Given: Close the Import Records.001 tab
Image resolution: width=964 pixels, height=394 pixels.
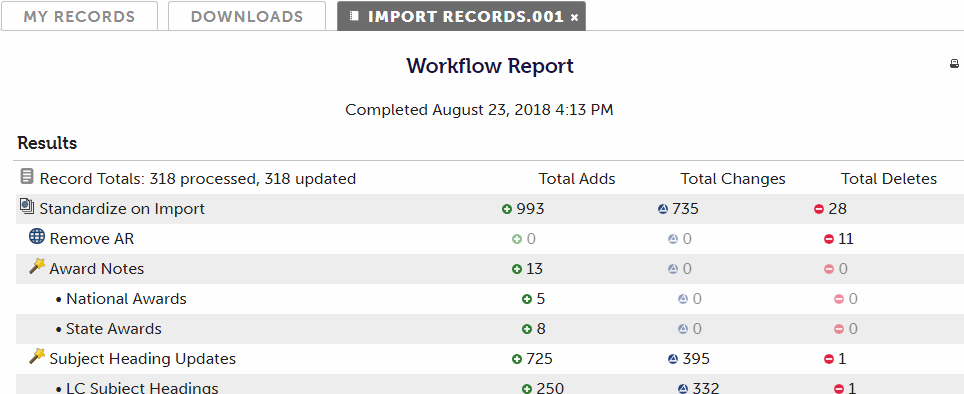Looking at the screenshot, I should click(x=574, y=18).
